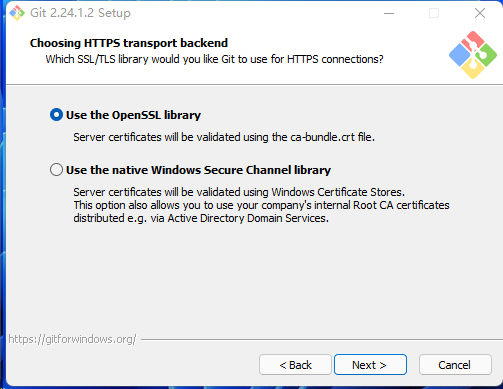Viewport: 503px width, 389px height.
Task: Click the SSL/TLS library question subtitle
Action: tap(214, 59)
